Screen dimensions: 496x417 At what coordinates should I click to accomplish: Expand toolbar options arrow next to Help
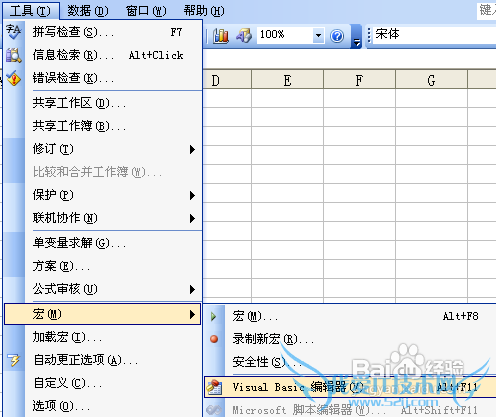click(x=357, y=37)
